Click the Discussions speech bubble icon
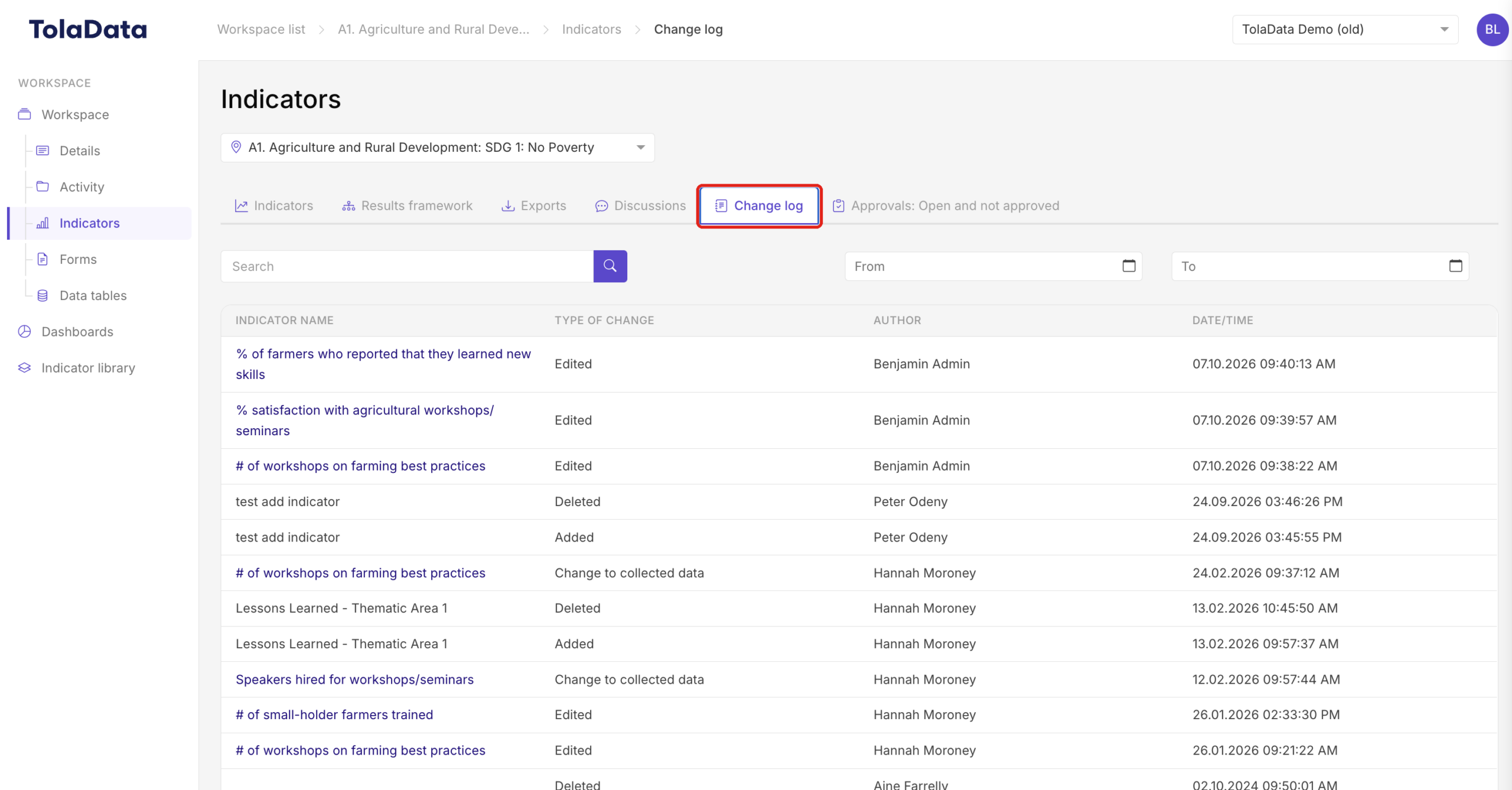 [x=601, y=206]
